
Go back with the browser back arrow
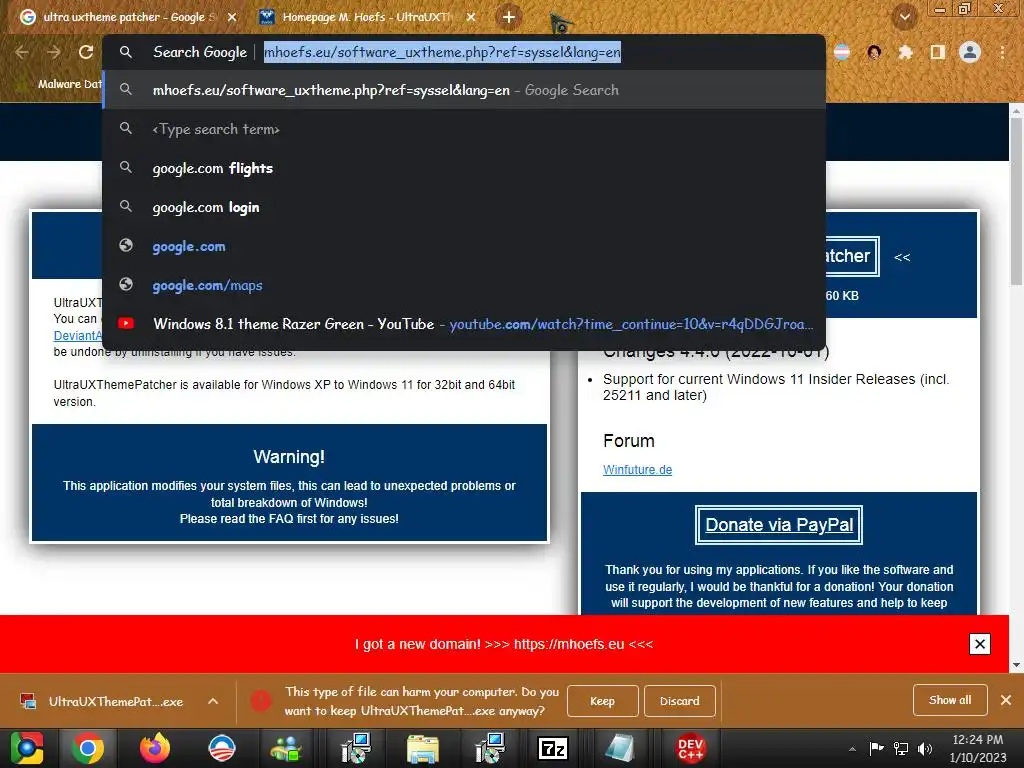click(x=22, y=52)
